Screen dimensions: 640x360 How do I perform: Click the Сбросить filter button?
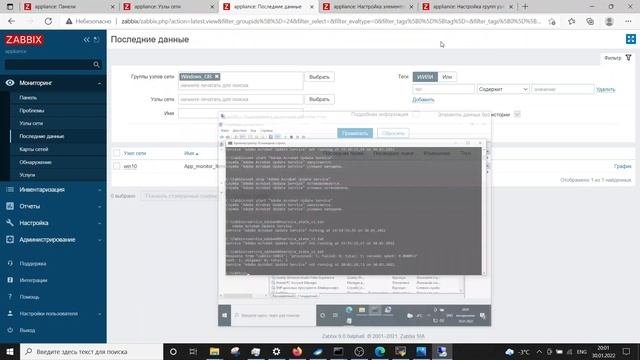click(x=393, y=133)
